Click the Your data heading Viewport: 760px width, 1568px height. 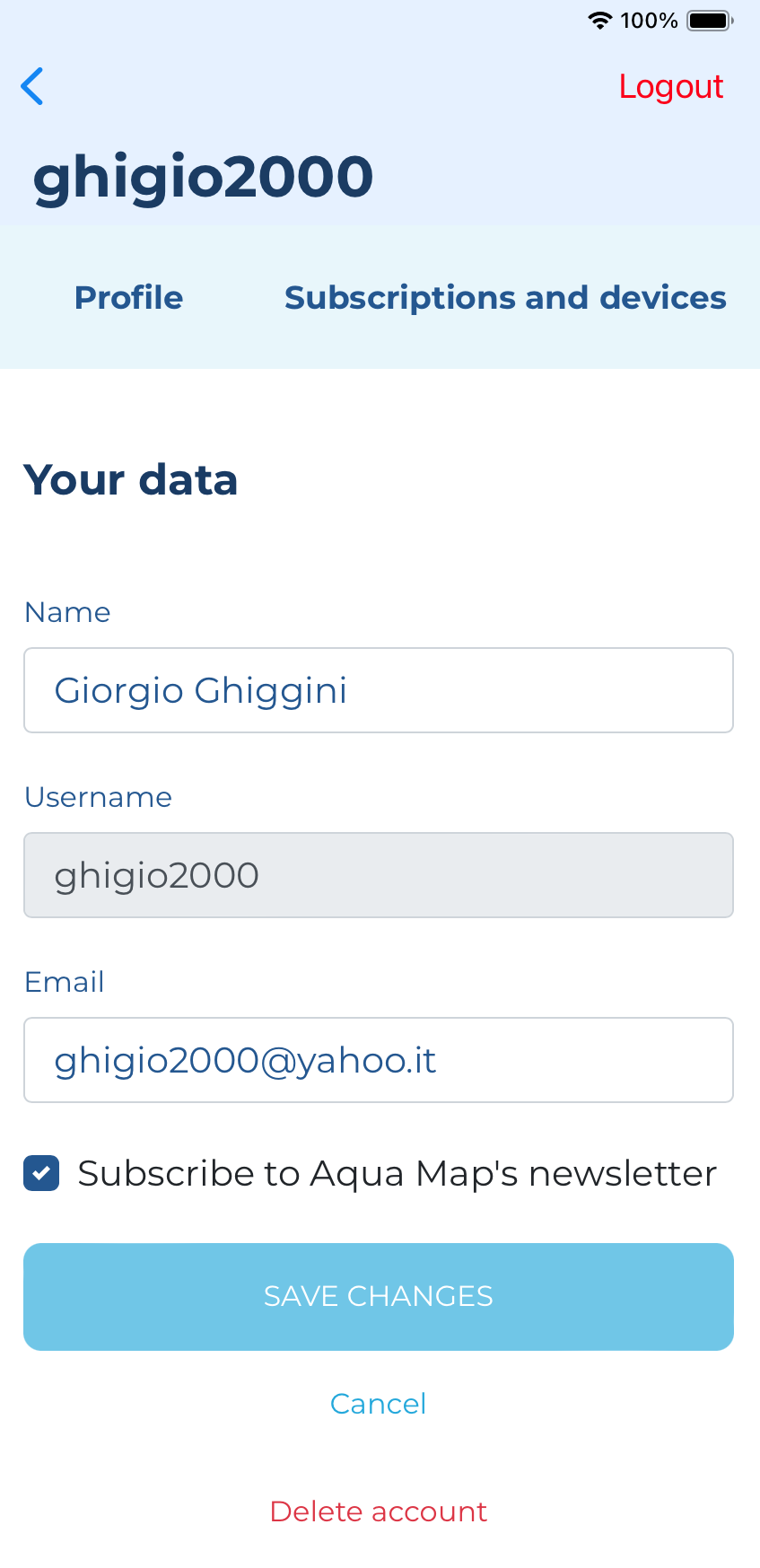(x=131, y=479)
